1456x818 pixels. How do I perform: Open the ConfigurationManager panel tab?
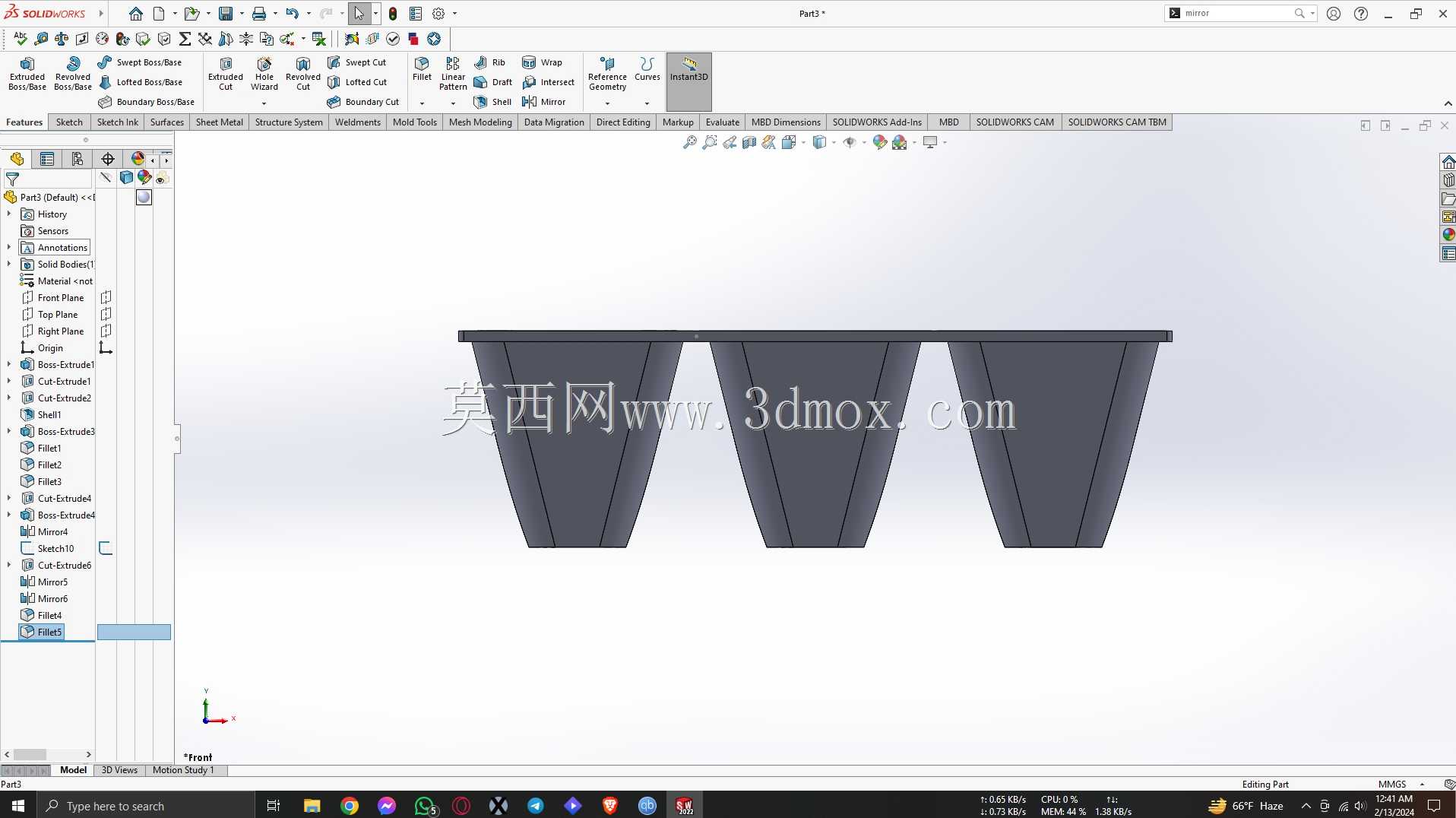(x=78, y=159)
